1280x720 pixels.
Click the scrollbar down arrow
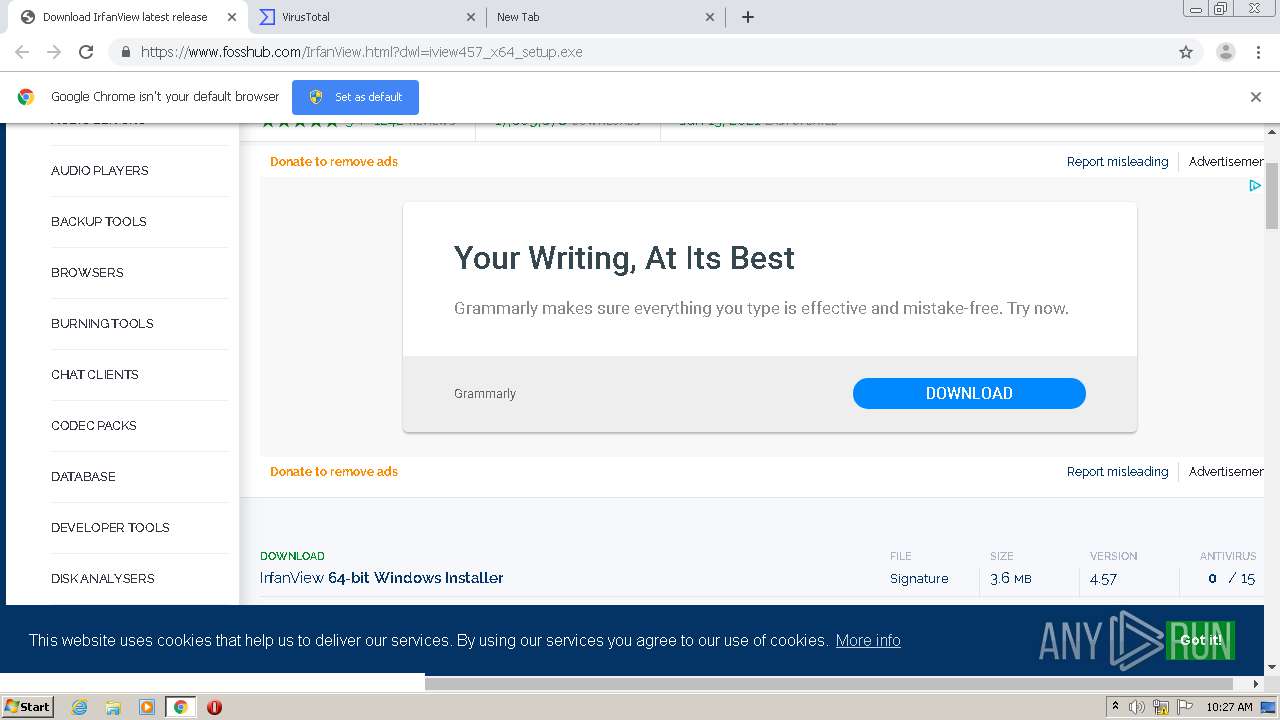pyautogui.click(x=1272, y=667)
